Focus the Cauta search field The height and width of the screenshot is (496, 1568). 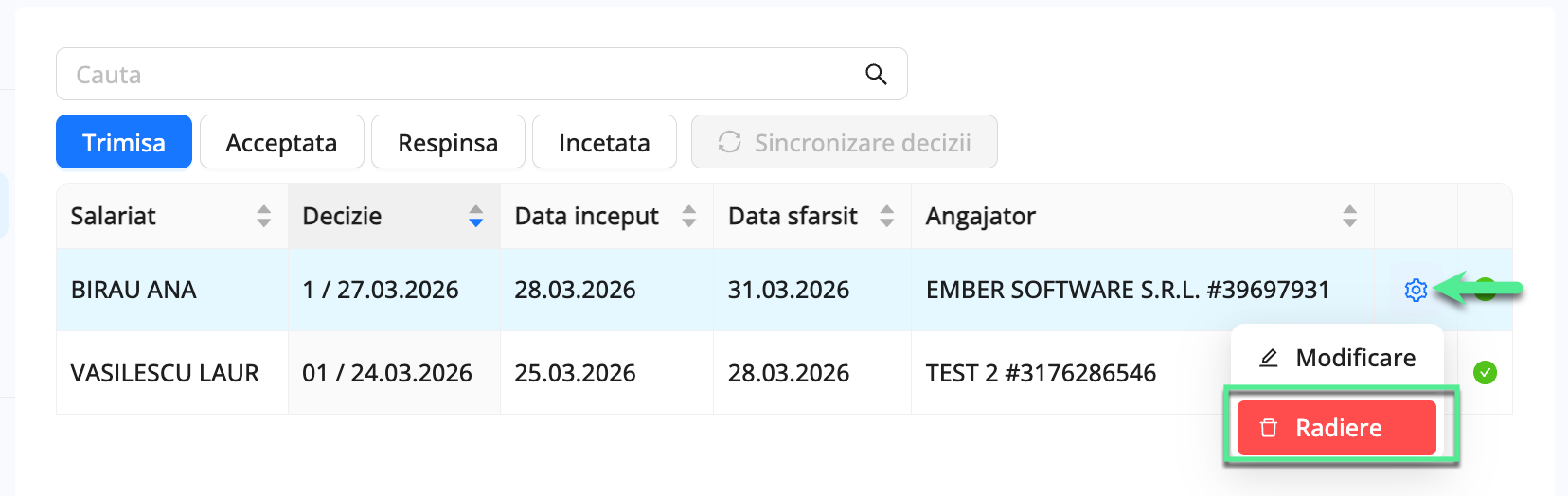(x=454, y=75)
